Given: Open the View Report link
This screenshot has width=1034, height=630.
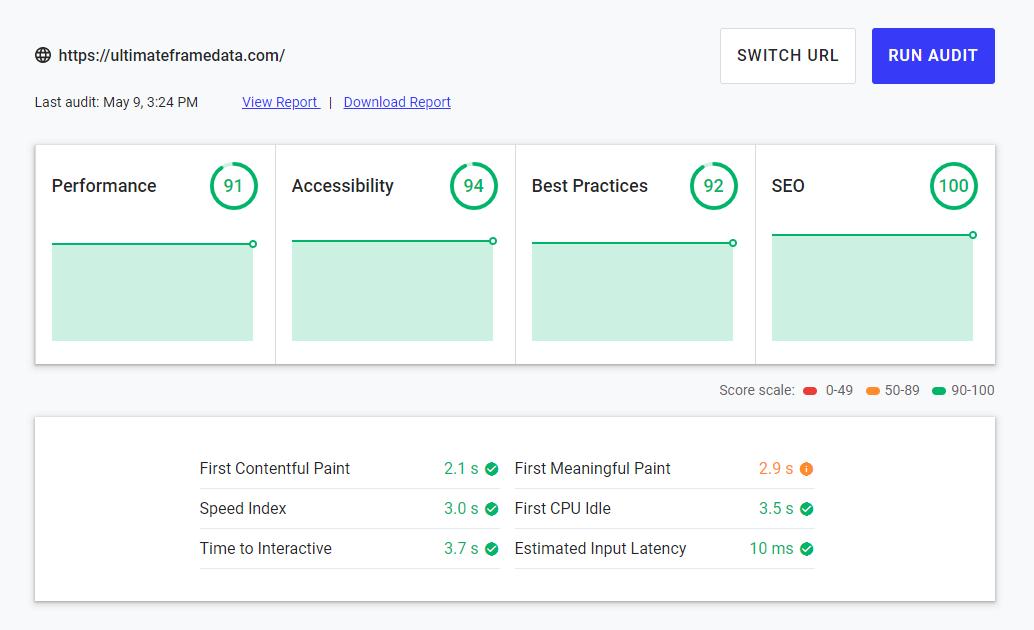Looking at the screenshot, I should [279, 102].
